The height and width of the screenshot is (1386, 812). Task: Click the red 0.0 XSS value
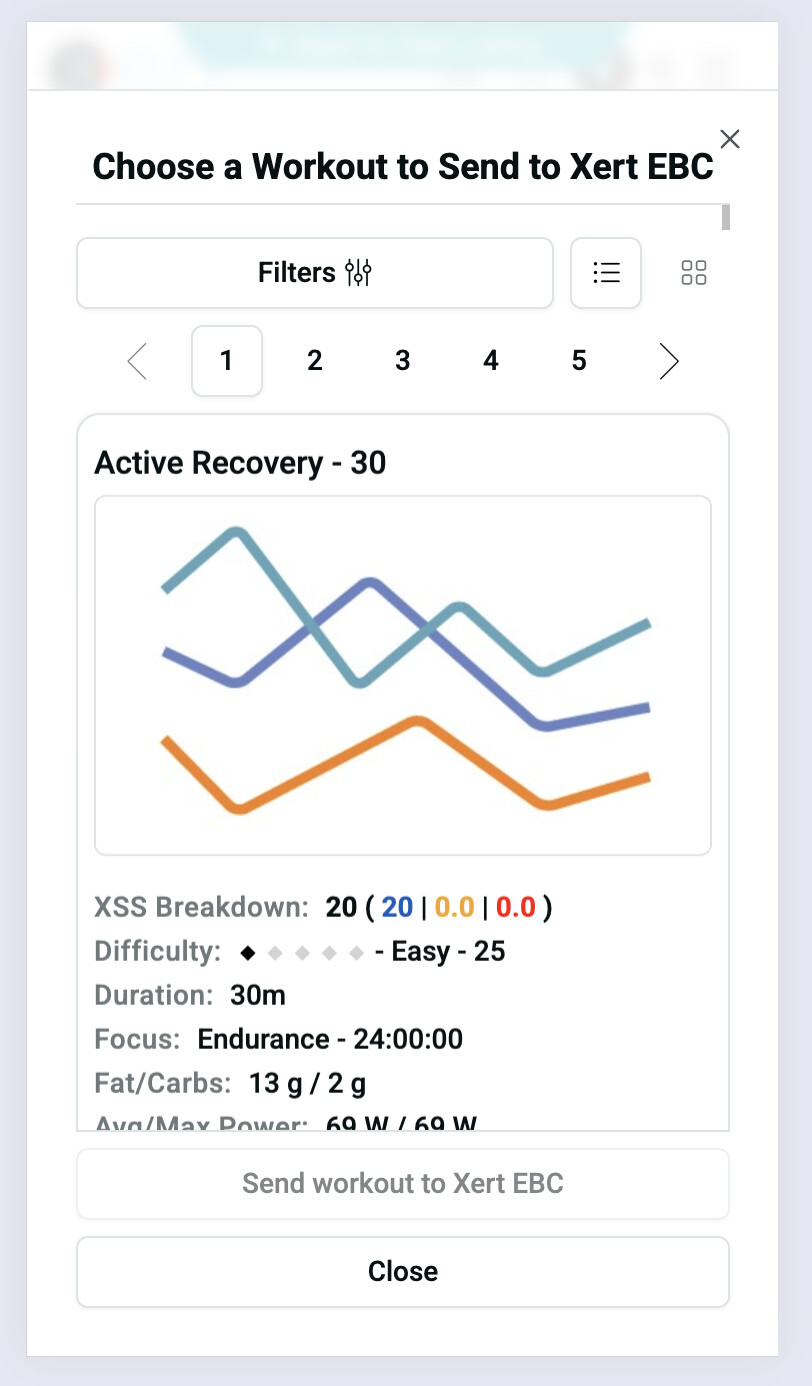click(x=516, y=907)
